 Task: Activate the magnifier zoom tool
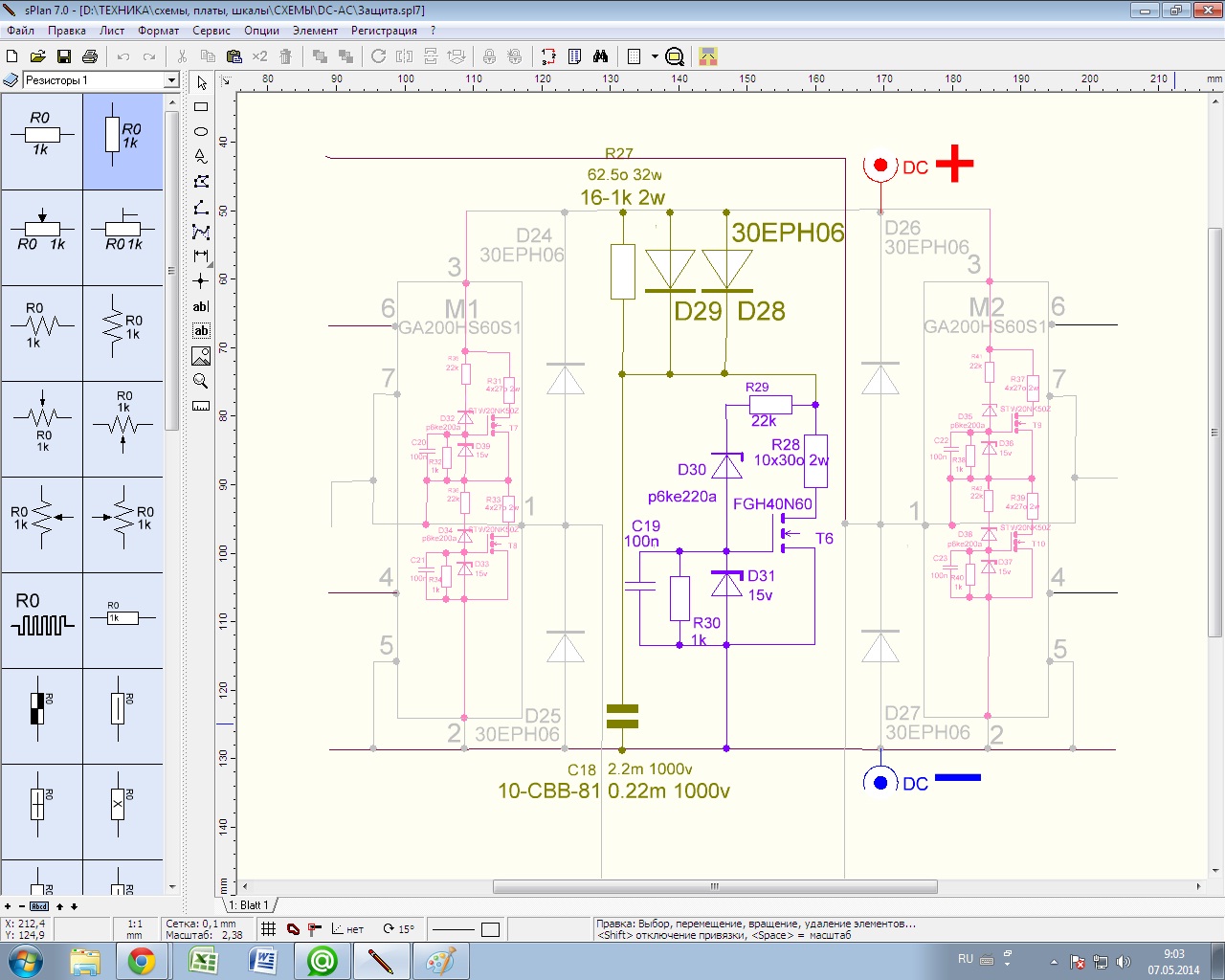(x=201, y=381)
